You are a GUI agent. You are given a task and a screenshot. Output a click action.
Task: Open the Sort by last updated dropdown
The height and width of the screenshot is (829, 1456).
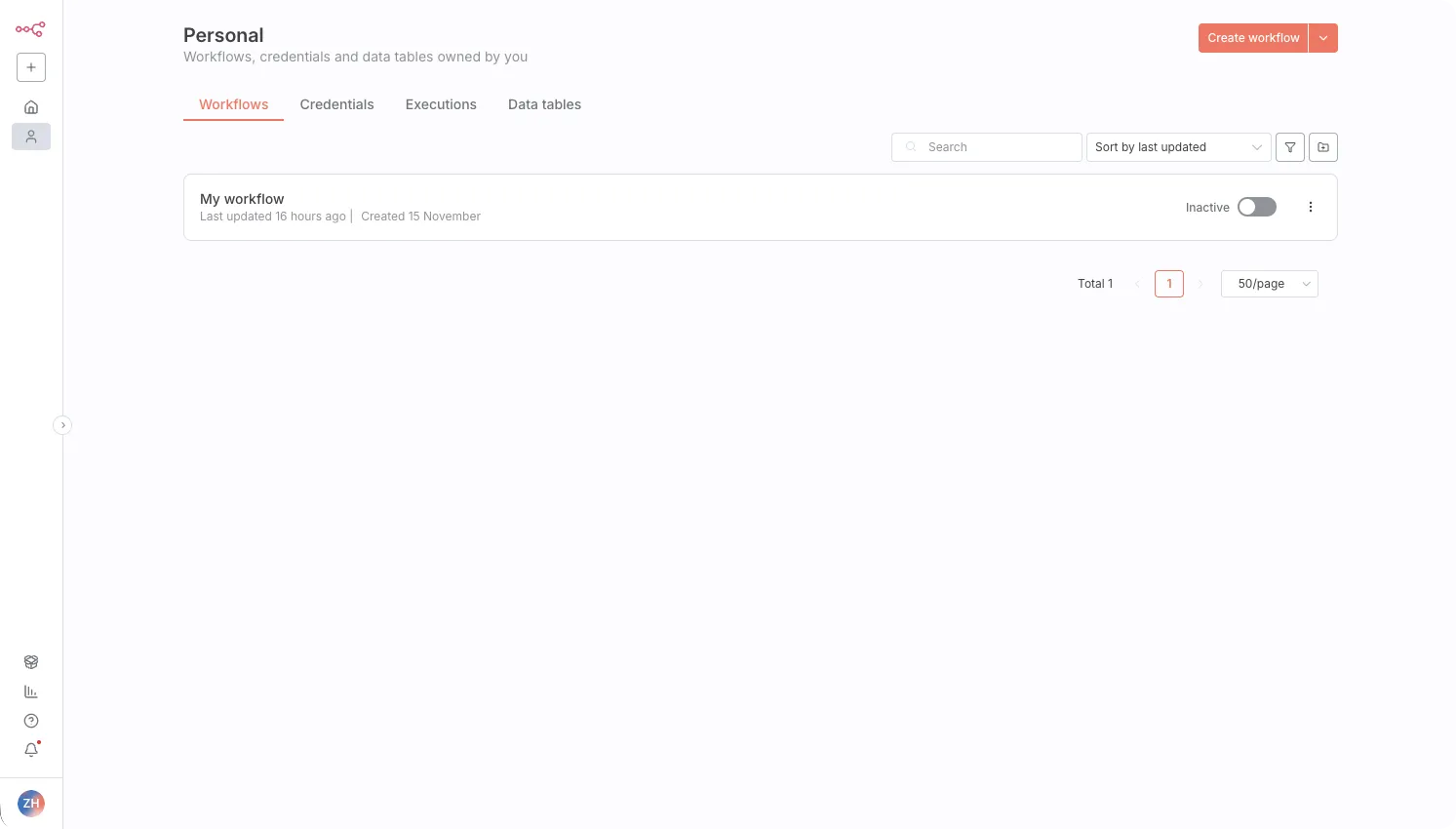[x=1178, y=147]
